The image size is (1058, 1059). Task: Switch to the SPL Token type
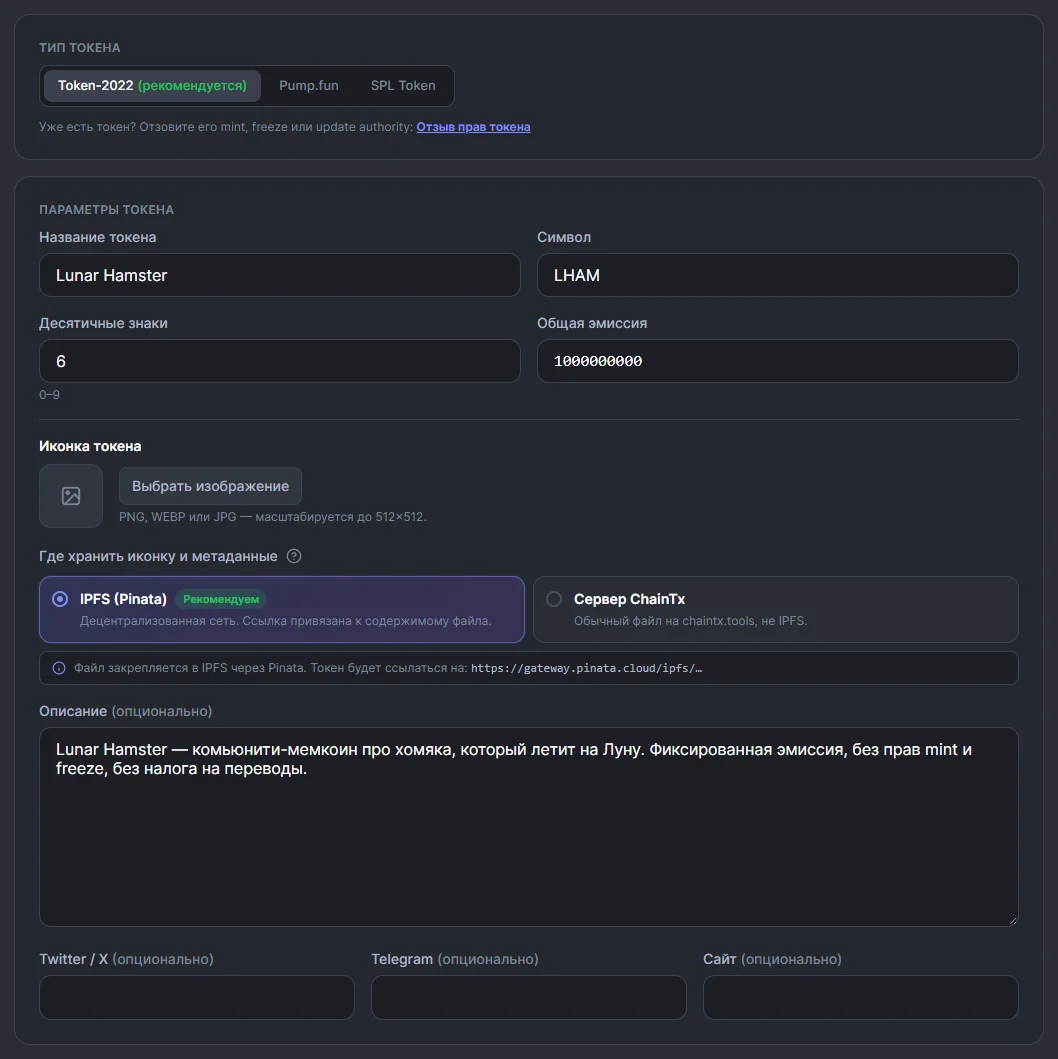point(403,86)
